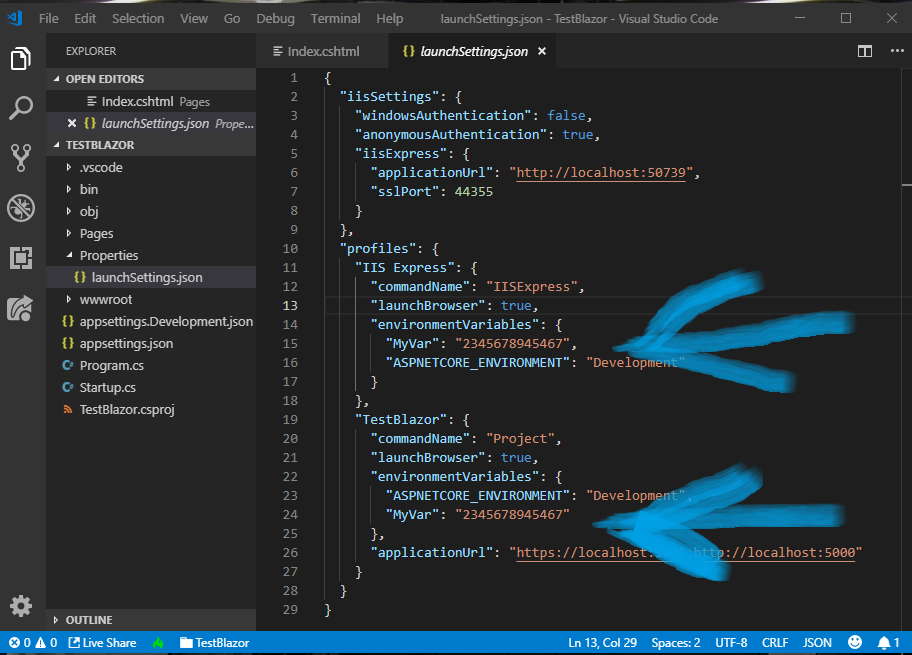Collapse the TESTBLAZOR section
The width and height of the screenshot is (912, 655).
point(151,145)
